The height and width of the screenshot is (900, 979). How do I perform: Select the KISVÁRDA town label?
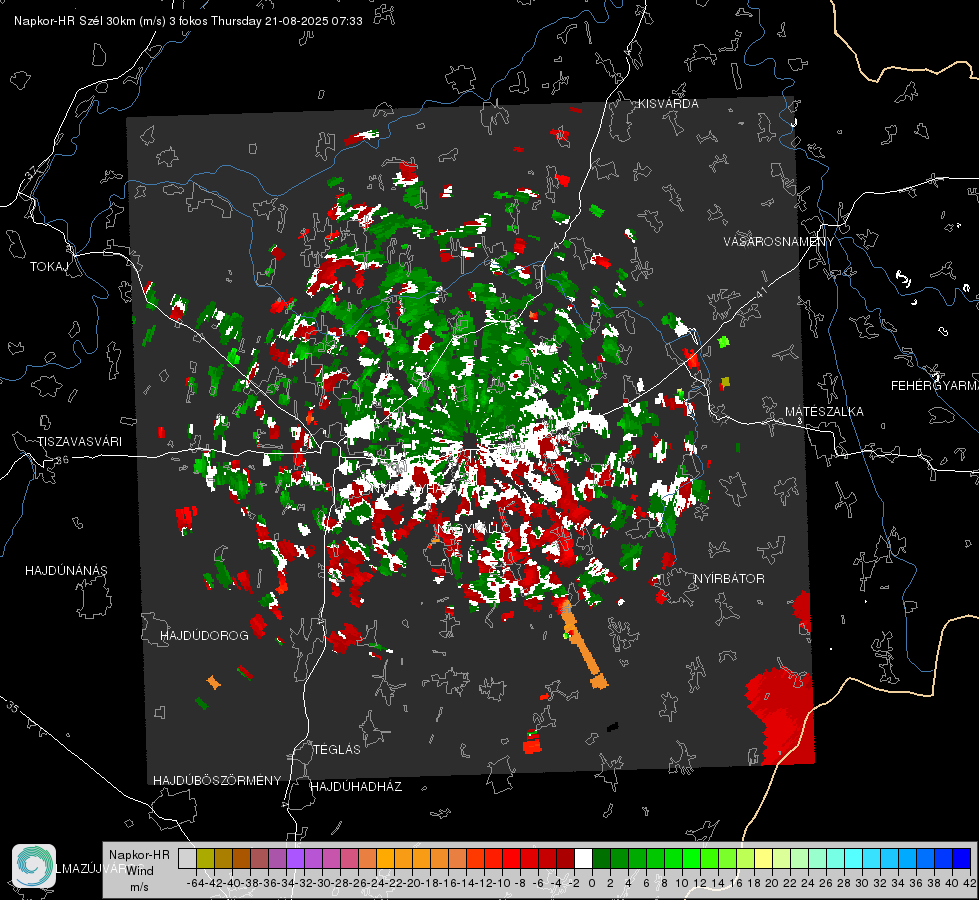click(x=668, y=104)
